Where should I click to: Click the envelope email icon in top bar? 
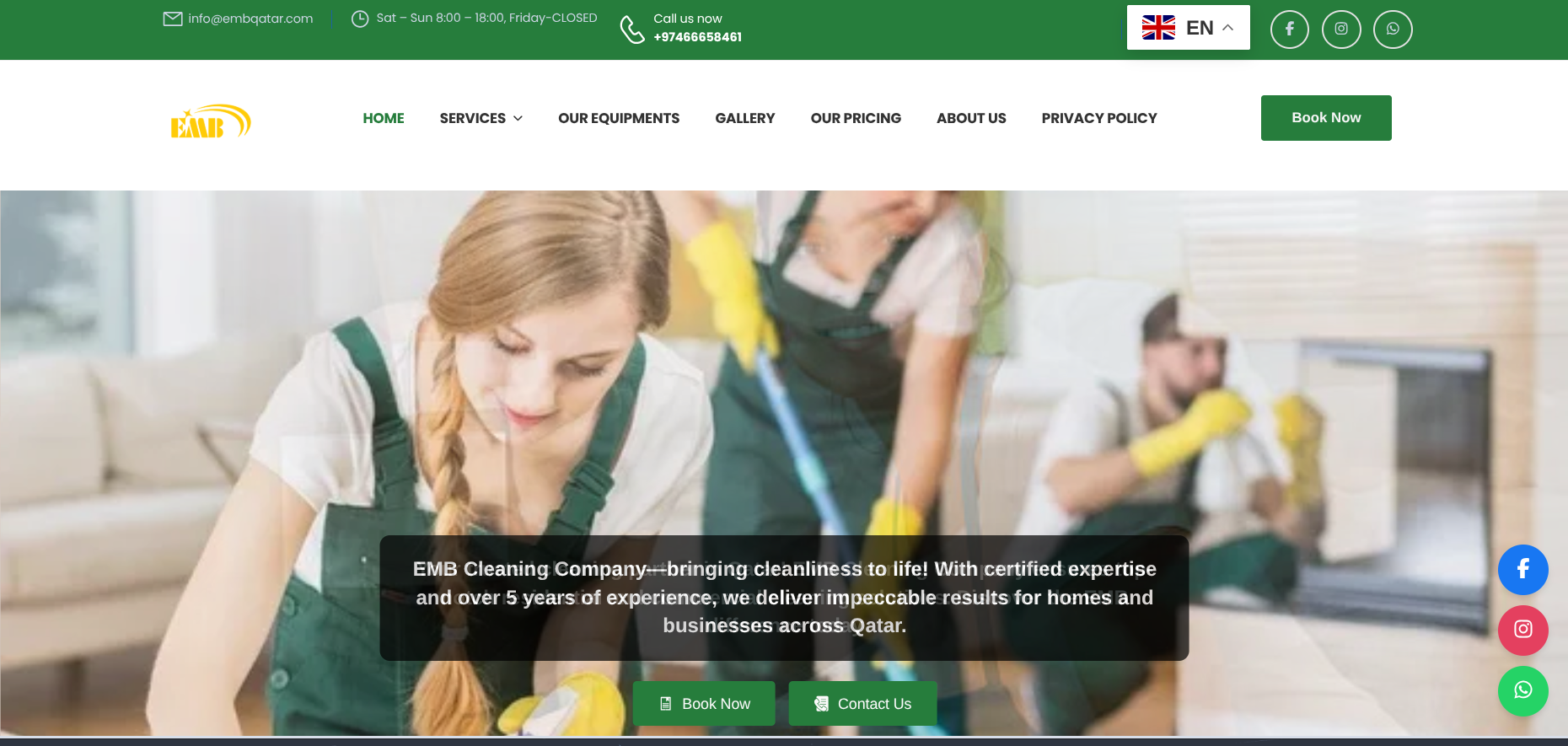(x=173, y=19)
